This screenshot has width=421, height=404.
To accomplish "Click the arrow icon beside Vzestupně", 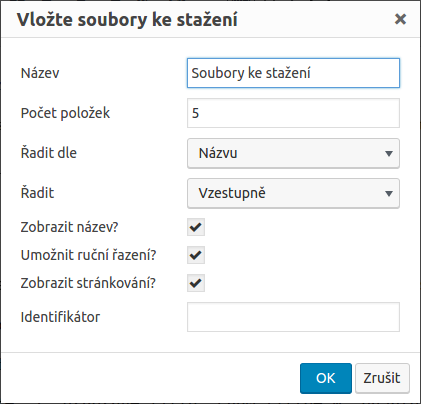I will [x=389, y=193].
